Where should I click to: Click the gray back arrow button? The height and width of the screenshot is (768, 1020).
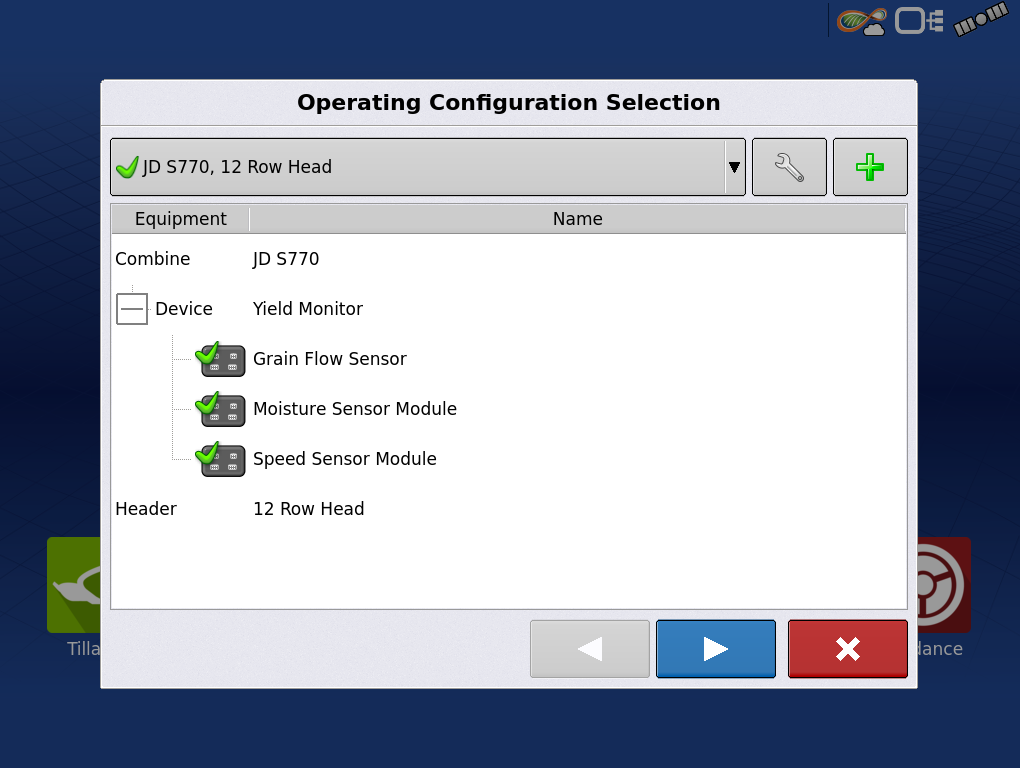(590, 649)
